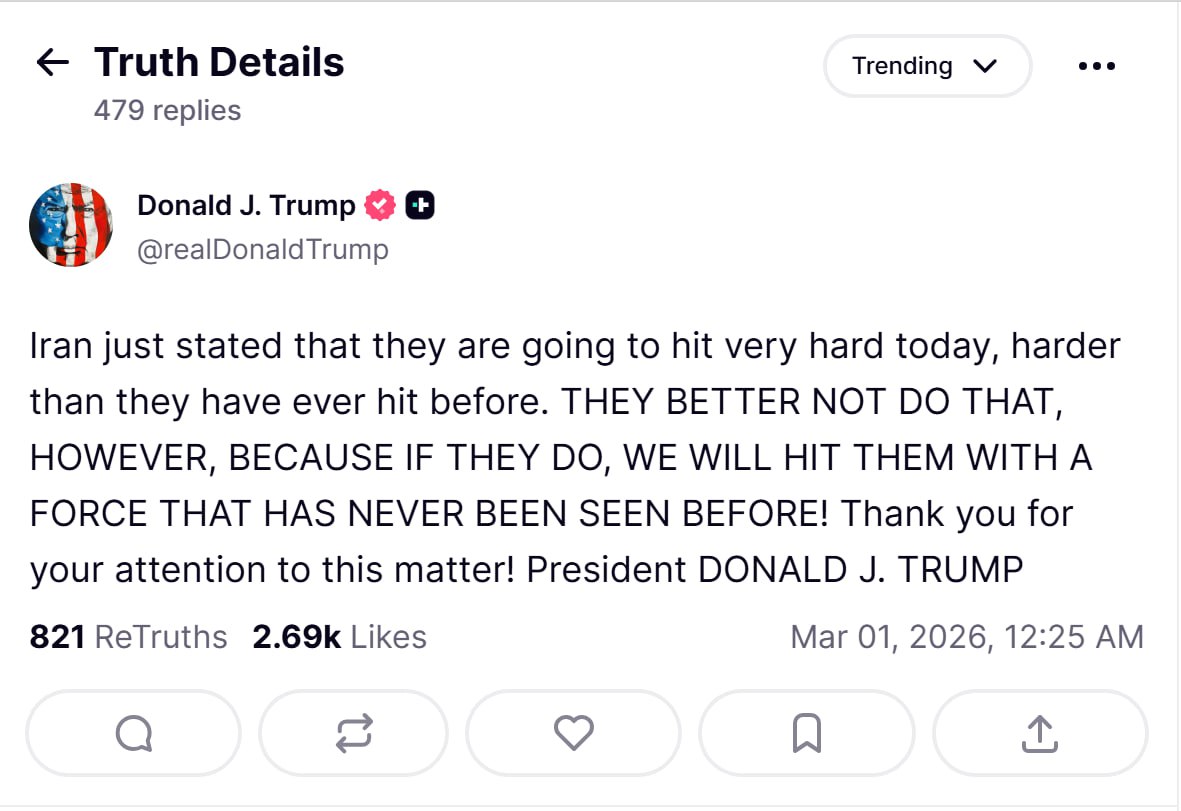This screenshot has width=1181, height=811.
Task: Click the flag-painted profile avatar
Action: point(71,225)
